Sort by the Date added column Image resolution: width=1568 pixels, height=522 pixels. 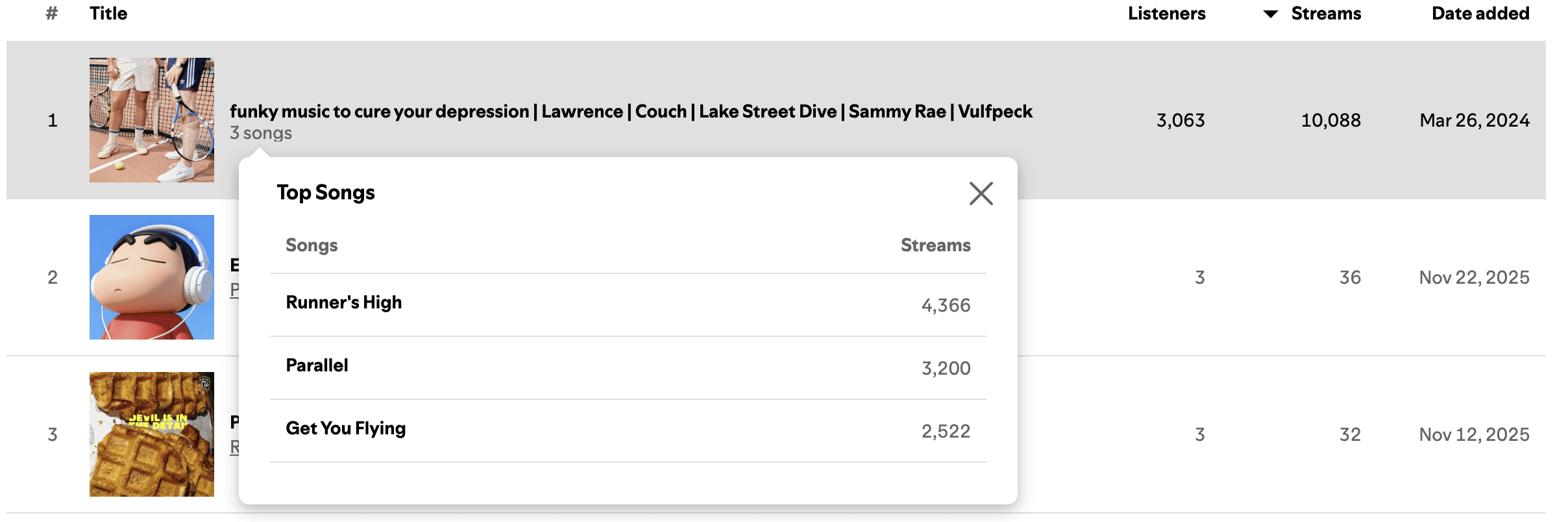(1480, 14)
